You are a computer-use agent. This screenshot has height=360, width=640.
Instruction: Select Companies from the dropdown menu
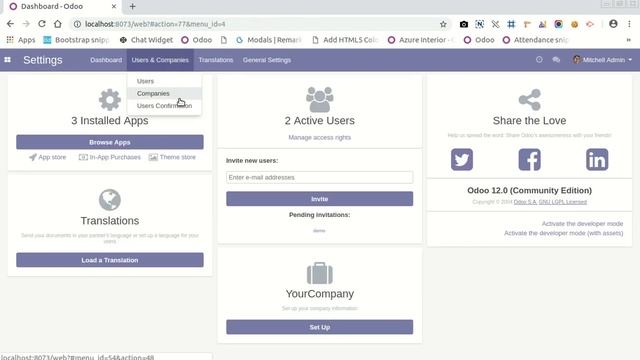164,93
